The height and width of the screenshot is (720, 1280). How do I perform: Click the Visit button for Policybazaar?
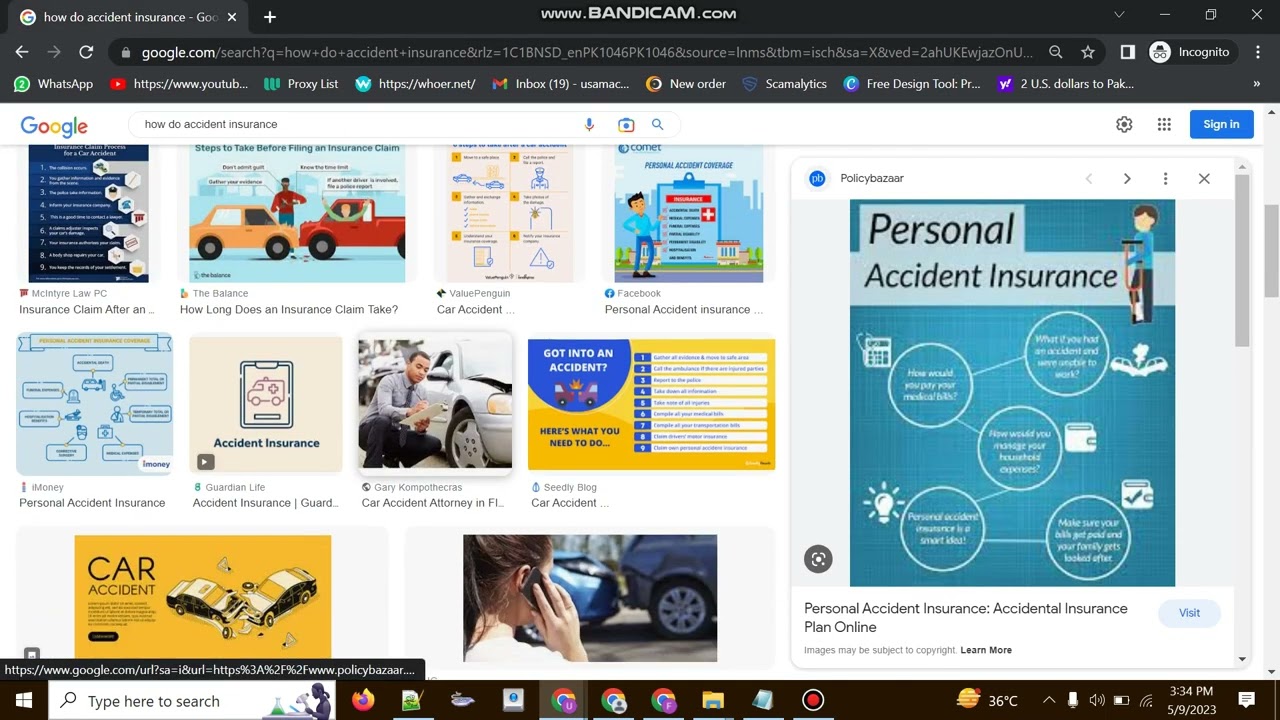pos(1189,613)
